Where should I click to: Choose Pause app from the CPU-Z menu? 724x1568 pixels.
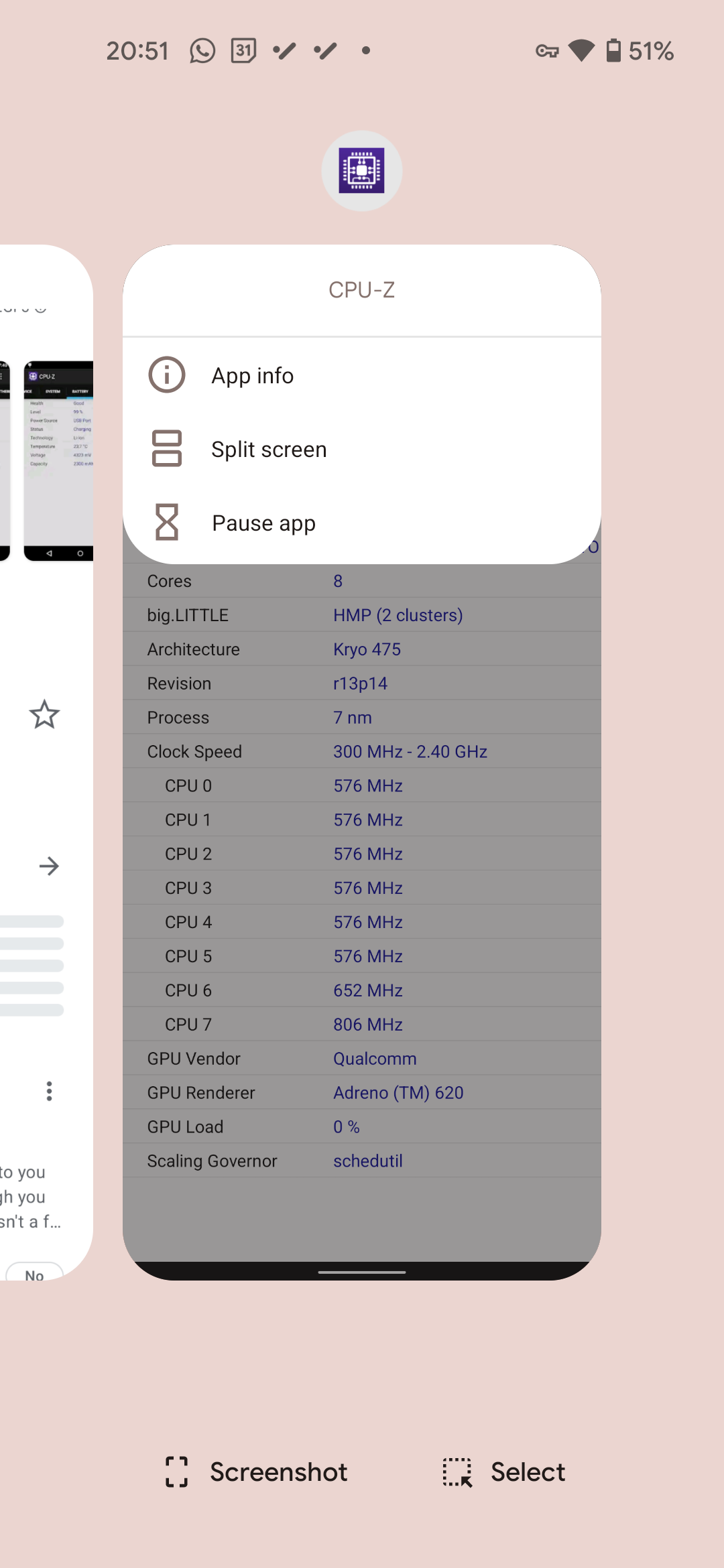tap(263, 523)
